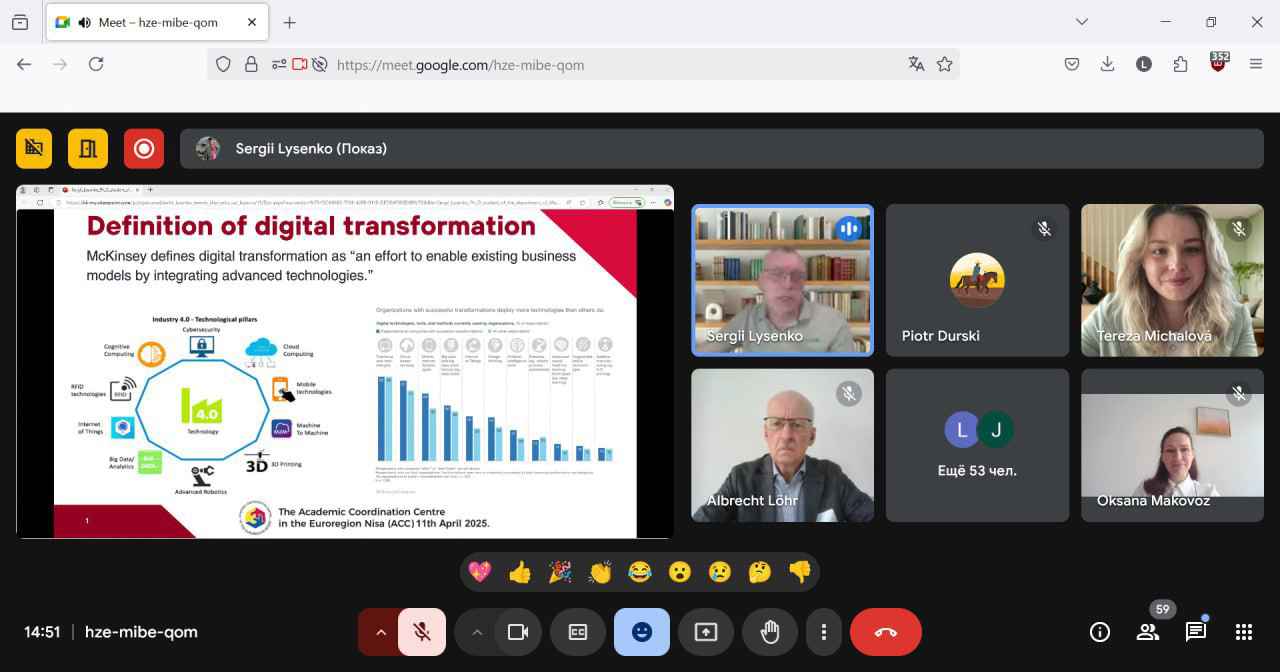Toggle the muted microphone button
The height and width of the screenshot is (672, 1280).
click(x=422, y=632)
